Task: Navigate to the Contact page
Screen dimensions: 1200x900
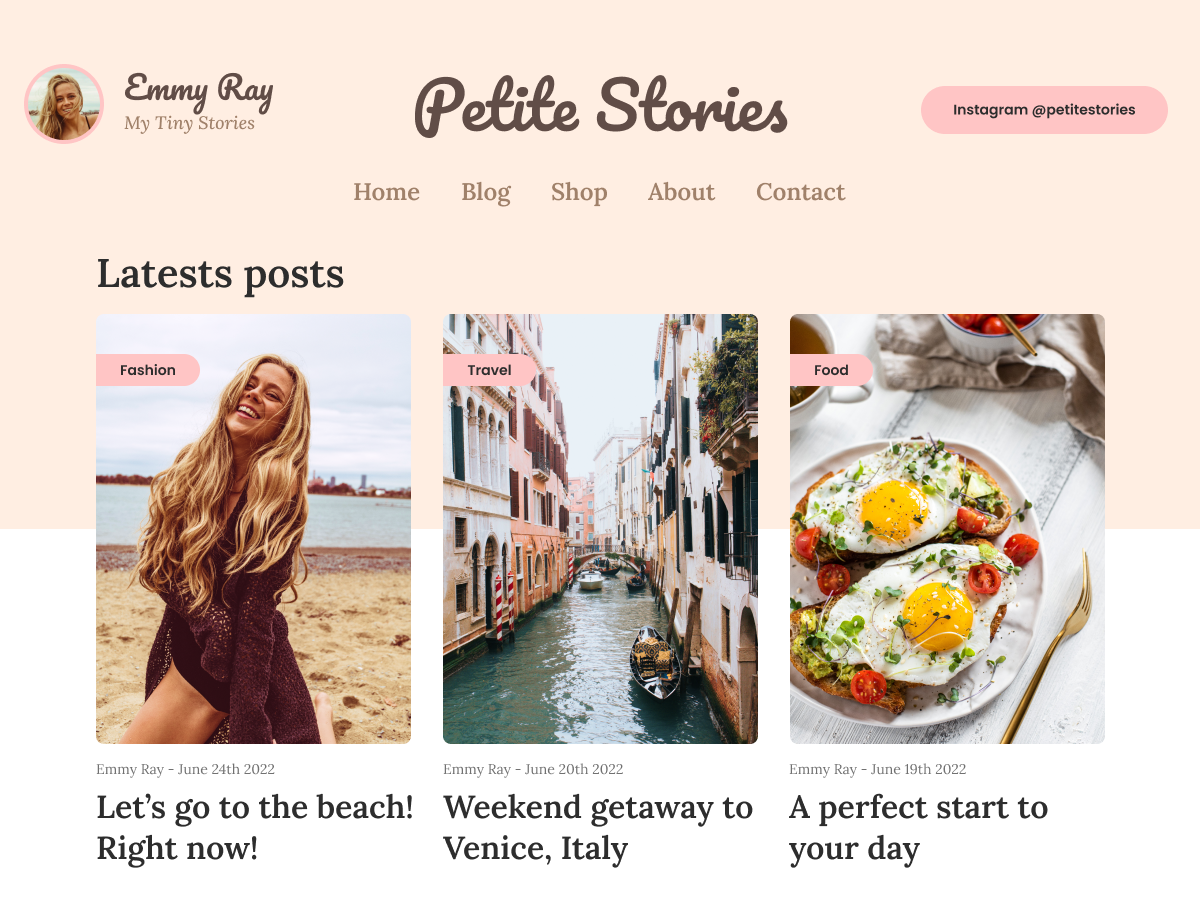Action: pyautogui.click(x=800, y=192)
